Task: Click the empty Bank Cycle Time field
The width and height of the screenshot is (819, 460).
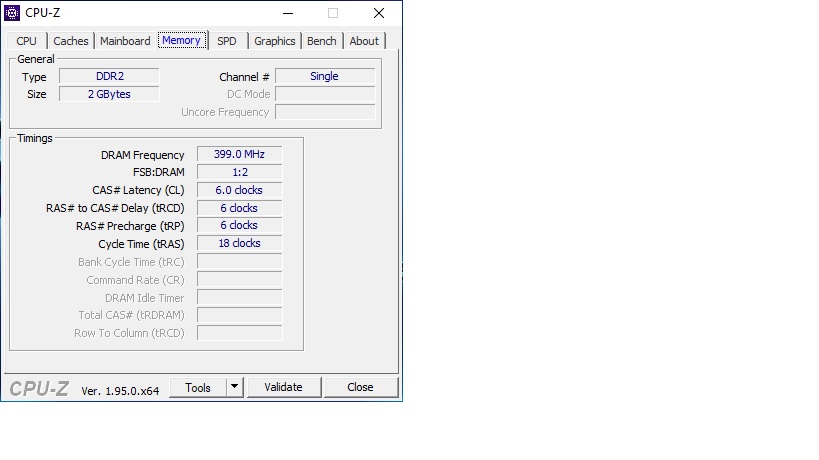Action: pyautogui.click(x=240, y=261)
